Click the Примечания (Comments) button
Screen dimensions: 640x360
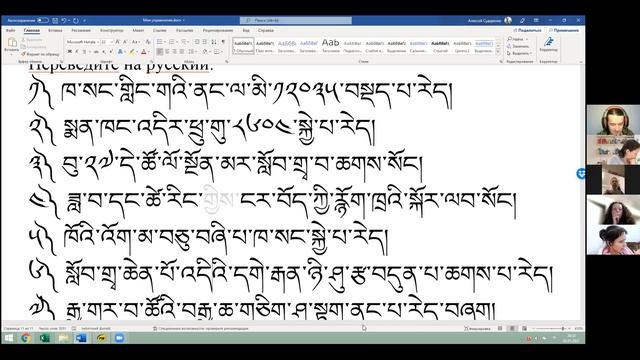point(564,30)
